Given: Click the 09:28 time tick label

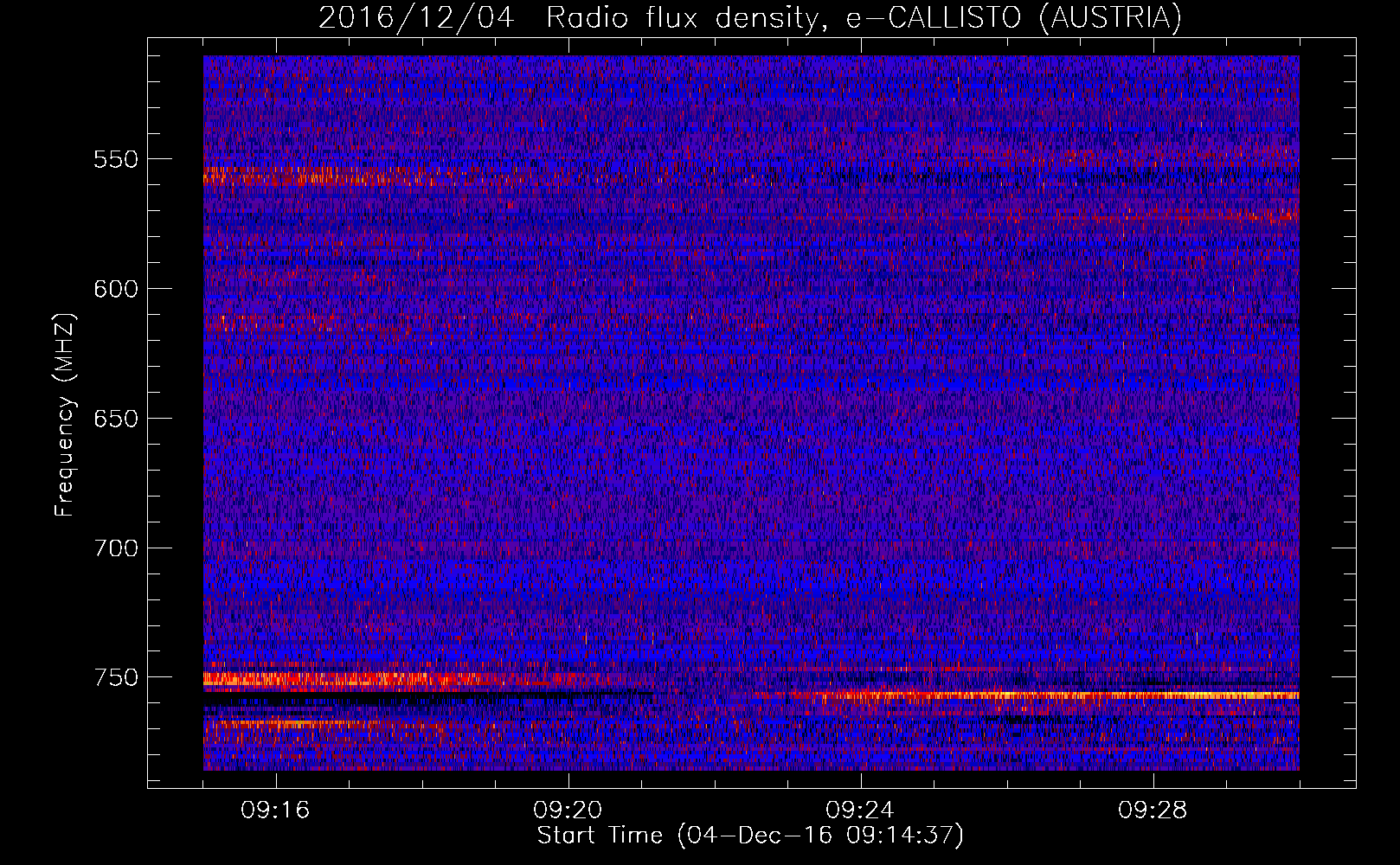Looking at the screenshot, I should [1153, 811].
